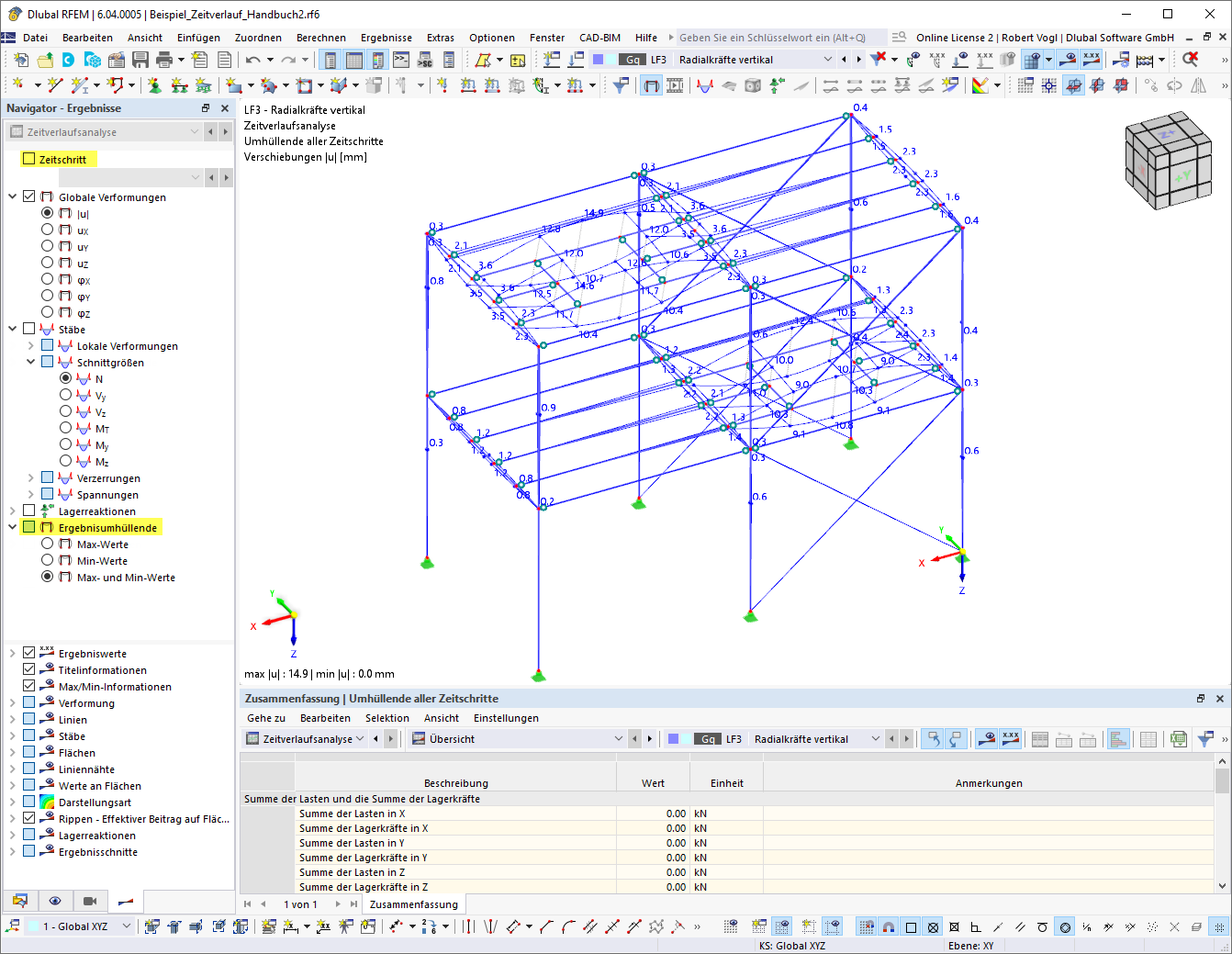Click the Save floppy disk icon

tap(140, 60)
